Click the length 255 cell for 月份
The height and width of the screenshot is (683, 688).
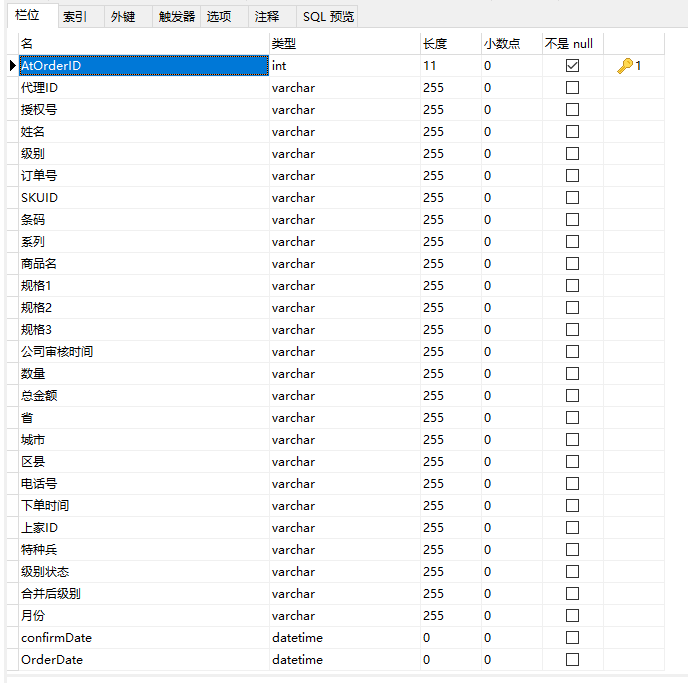(x=451, y=615)
